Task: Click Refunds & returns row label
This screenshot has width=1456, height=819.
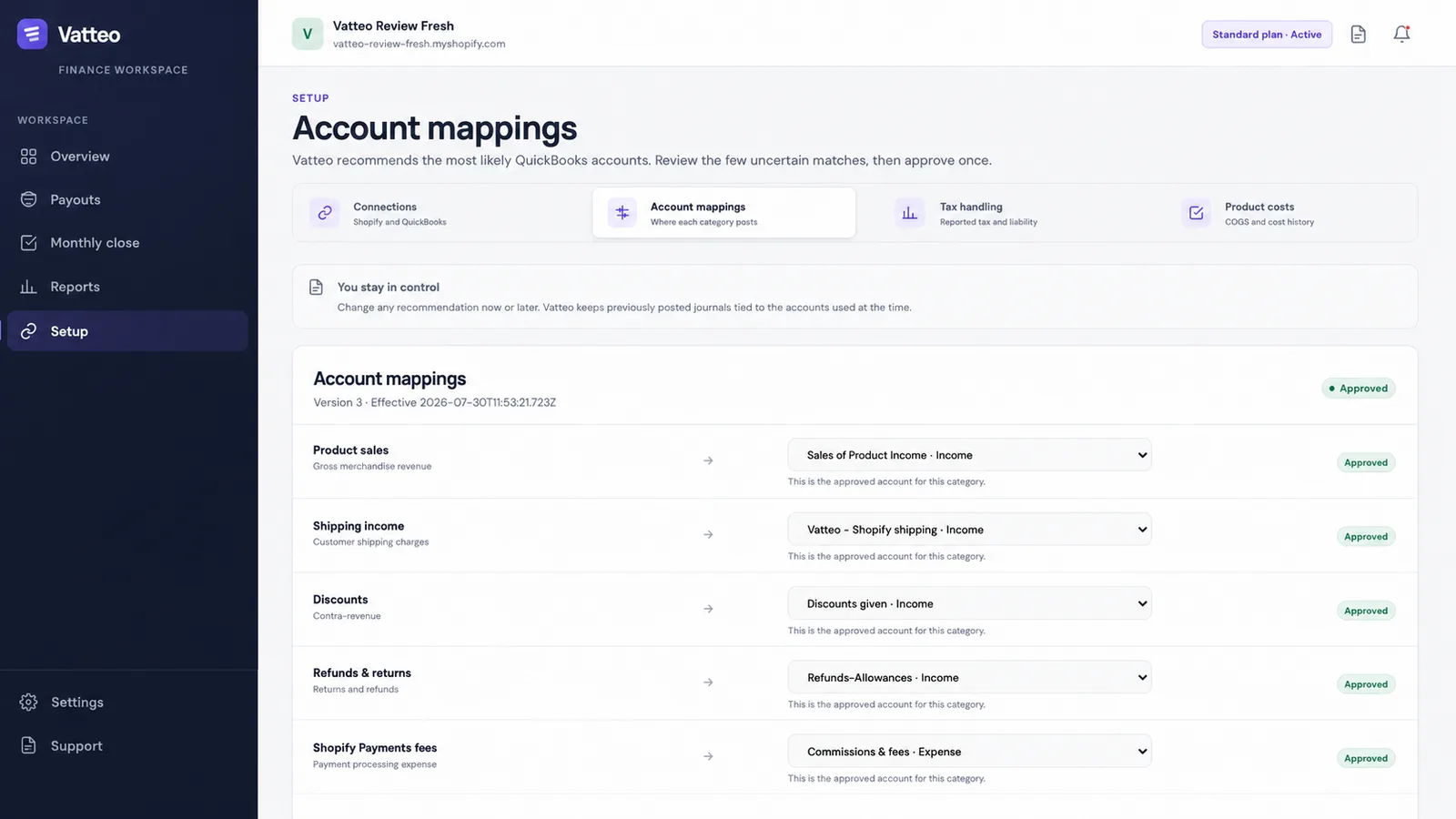Action: coord(362,673)
